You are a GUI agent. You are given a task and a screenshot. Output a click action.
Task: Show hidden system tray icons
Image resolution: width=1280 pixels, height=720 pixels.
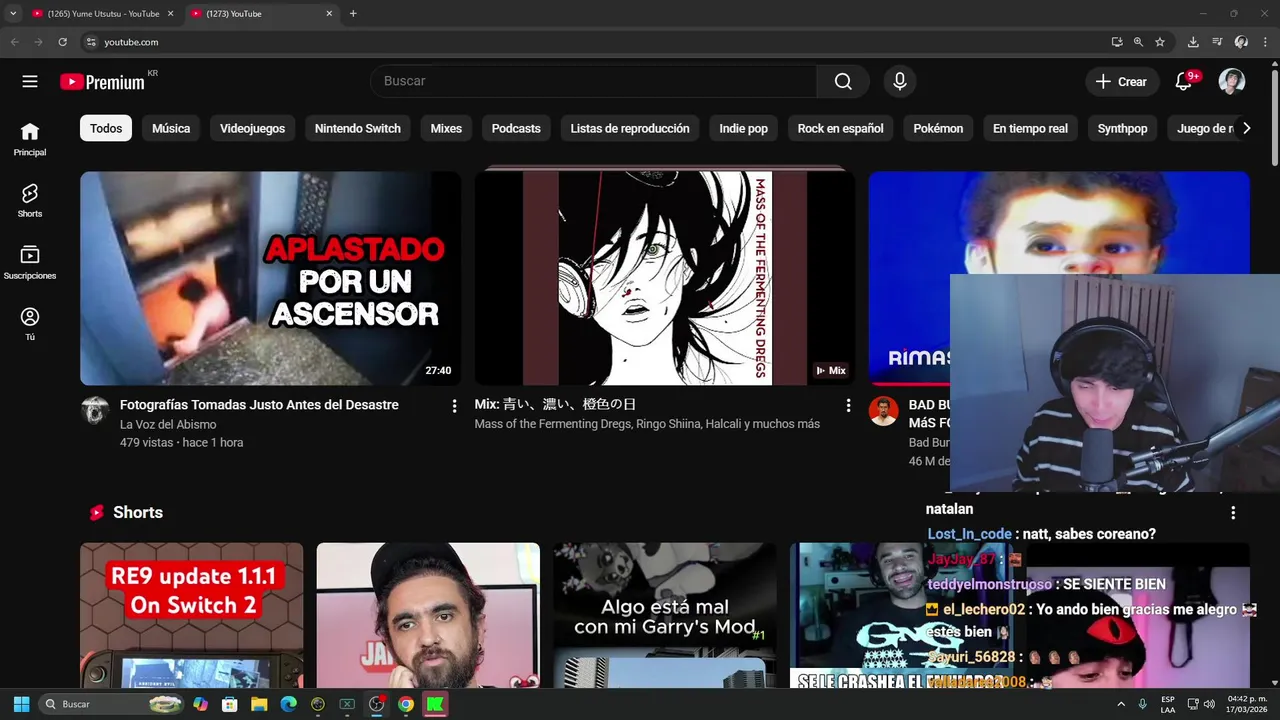[x=1121, y=704]
